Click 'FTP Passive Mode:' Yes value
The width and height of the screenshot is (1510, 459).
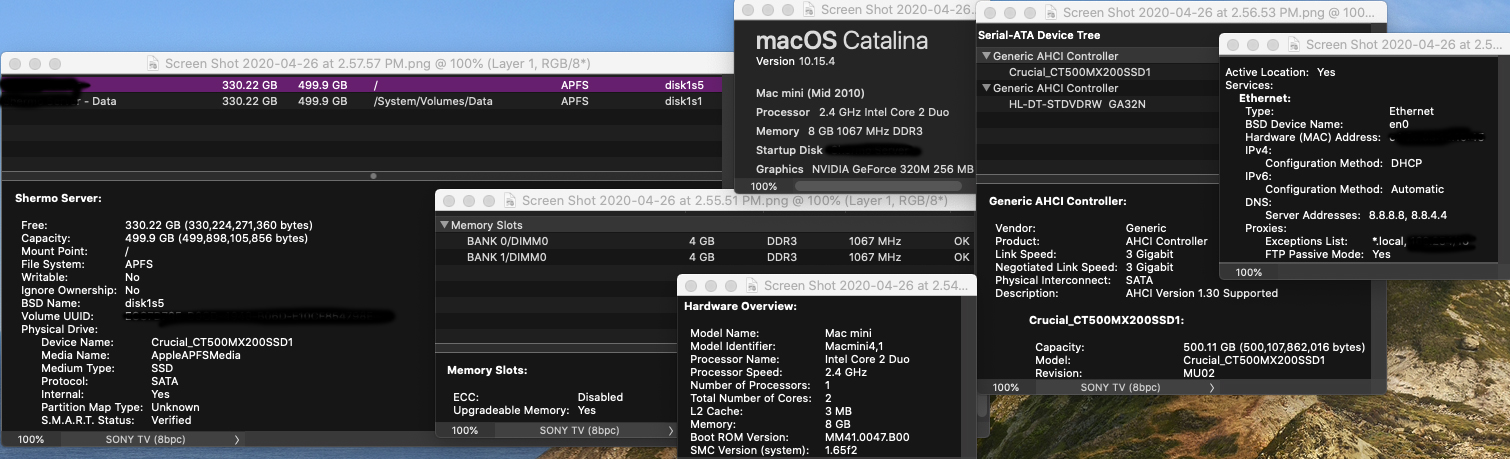(x=1381, y=254)
